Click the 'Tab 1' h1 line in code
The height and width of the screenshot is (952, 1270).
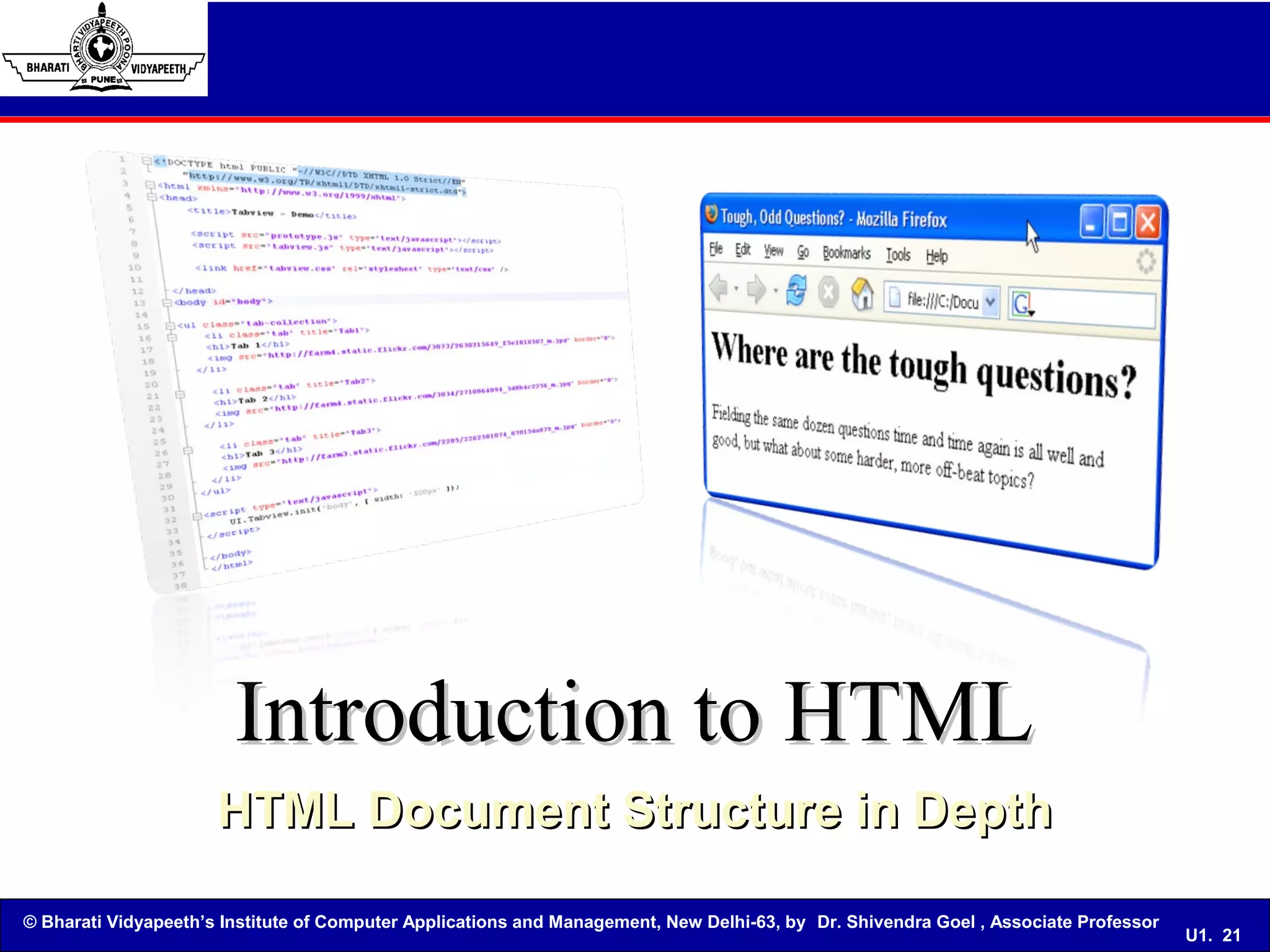248,345
